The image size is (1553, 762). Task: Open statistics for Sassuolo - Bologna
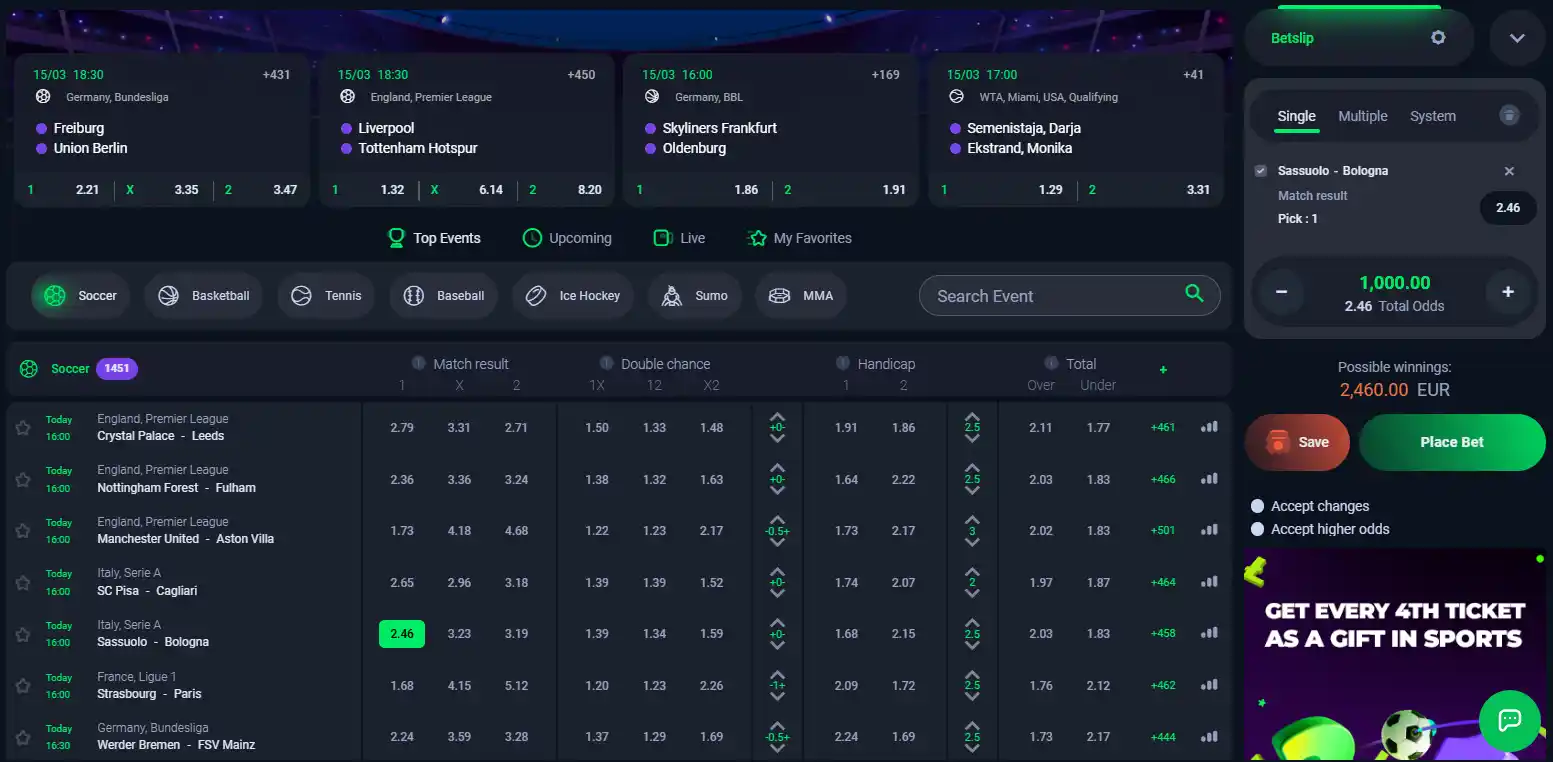[x=1209, y=633]
